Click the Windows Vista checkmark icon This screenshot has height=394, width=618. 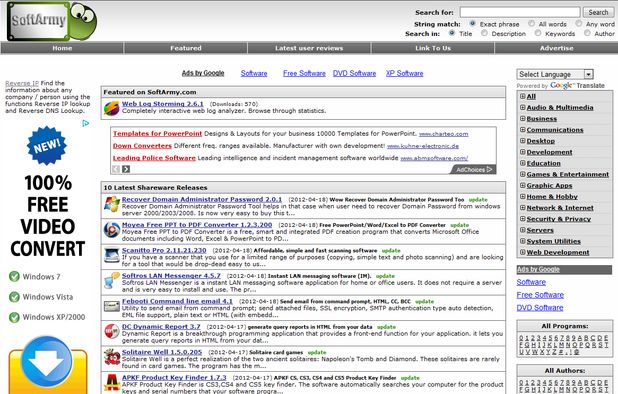(14, 297)
